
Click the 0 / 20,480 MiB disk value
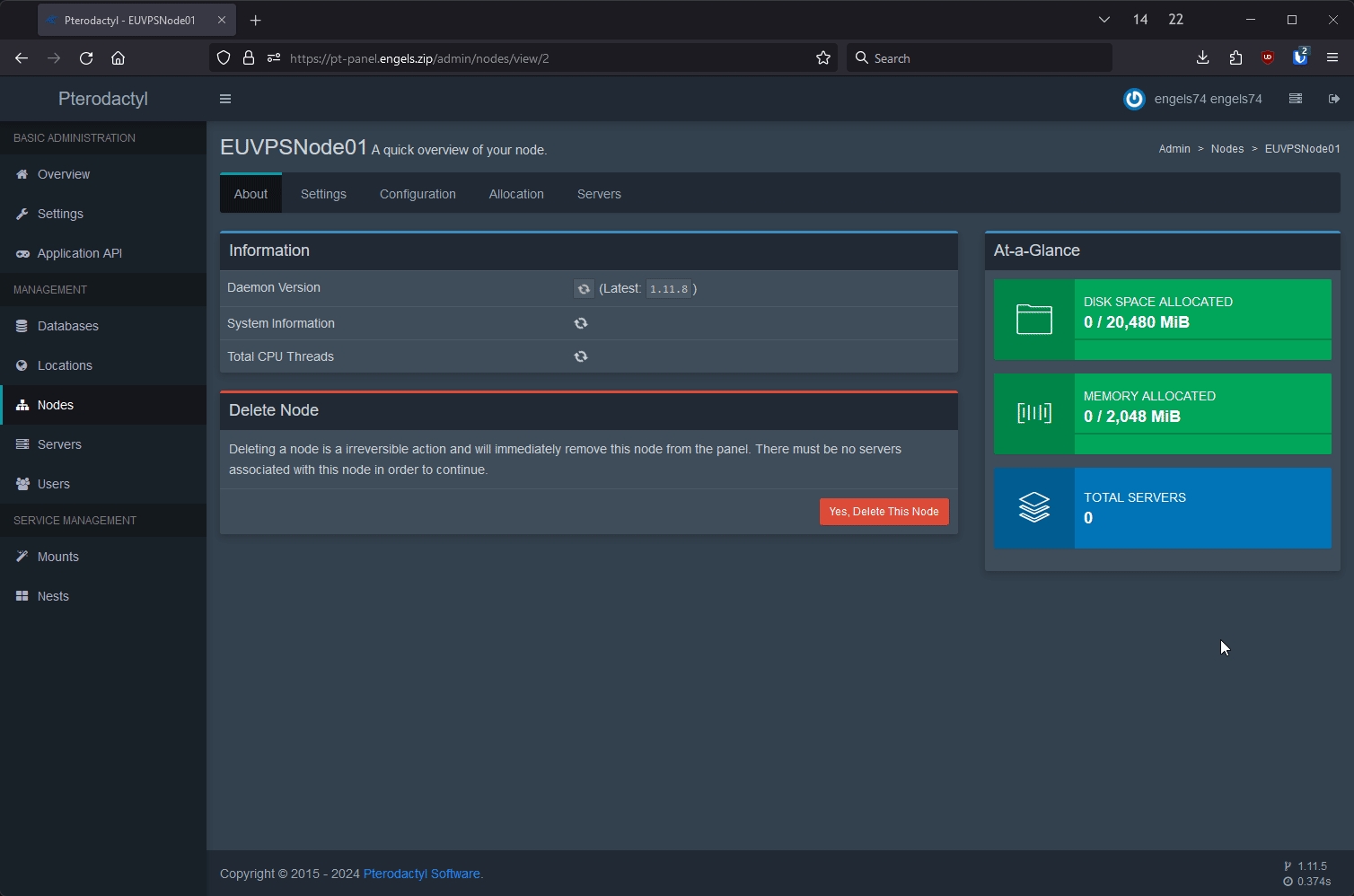pyautogui.click(x=1137, y=322)
